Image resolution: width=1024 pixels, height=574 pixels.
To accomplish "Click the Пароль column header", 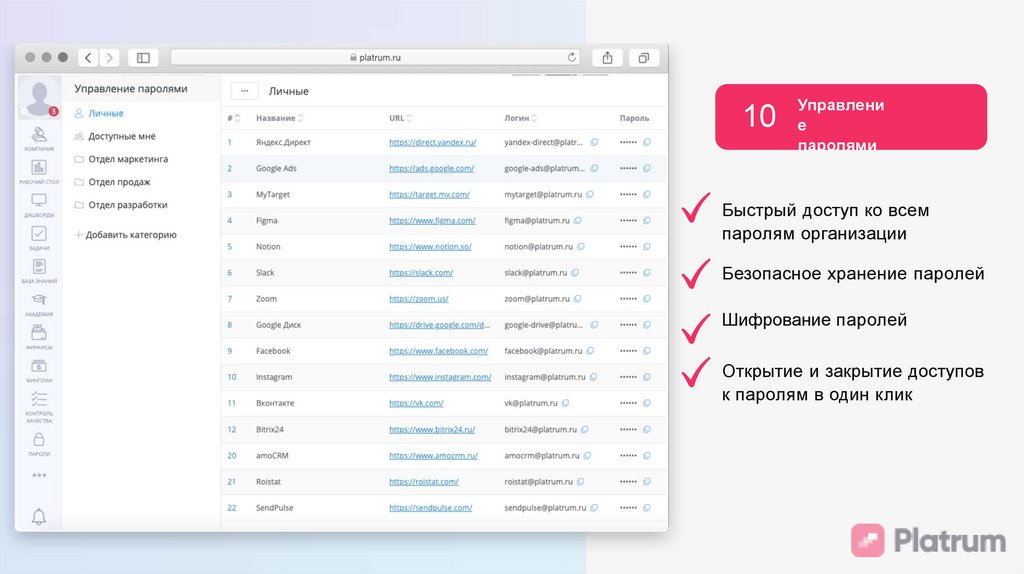I will point(634,118).
